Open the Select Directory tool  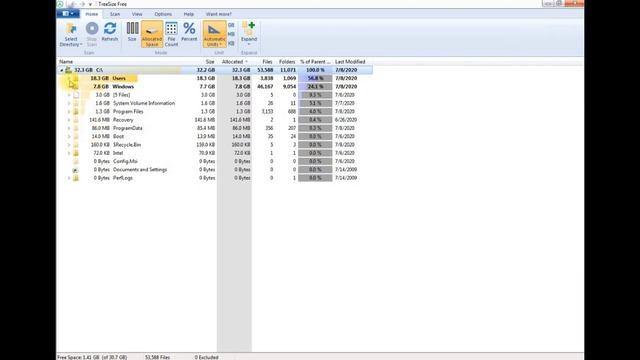(x=71, y=34)
